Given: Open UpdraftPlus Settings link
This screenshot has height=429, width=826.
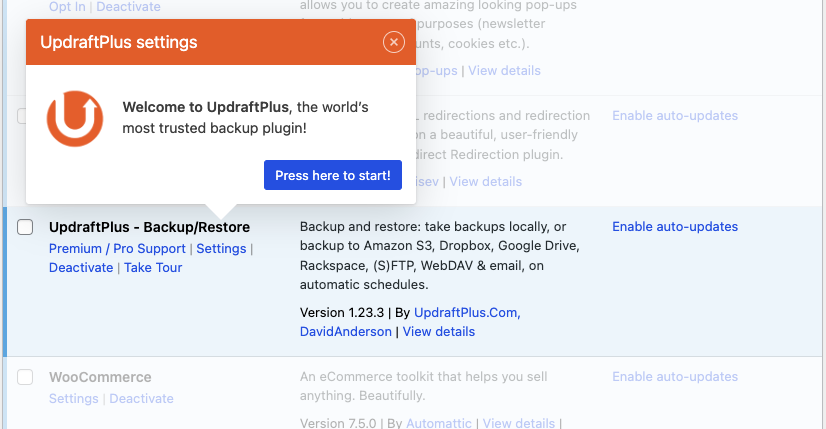Looking at the screenshot, I should click(221, 248).
